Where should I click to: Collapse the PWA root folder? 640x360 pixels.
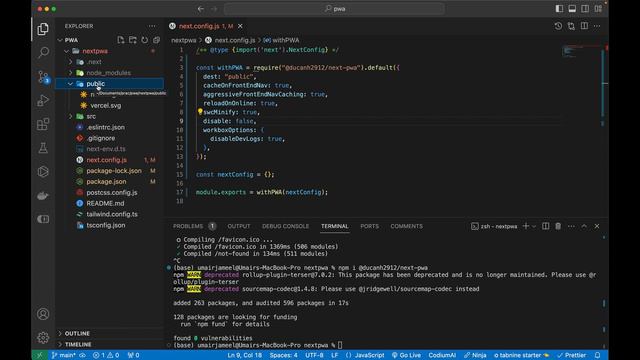[60, 40]
